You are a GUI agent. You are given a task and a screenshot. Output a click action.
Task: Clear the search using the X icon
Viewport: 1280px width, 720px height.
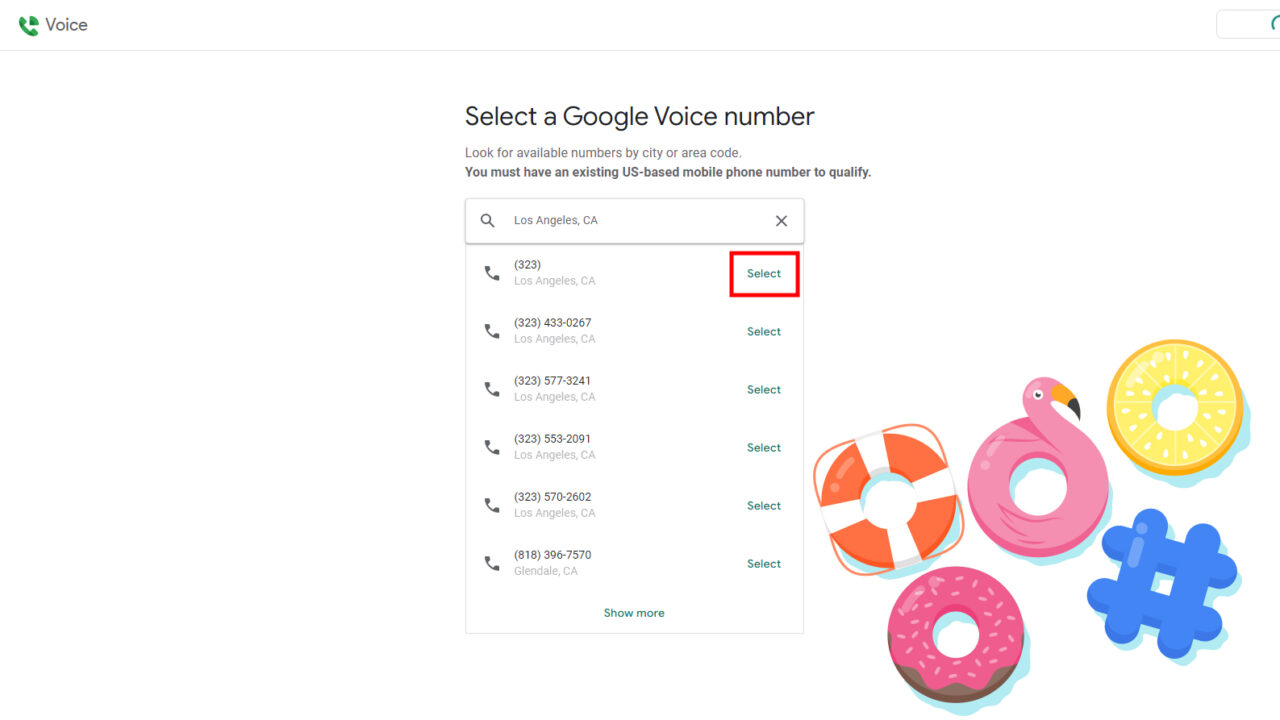(781, 220)
